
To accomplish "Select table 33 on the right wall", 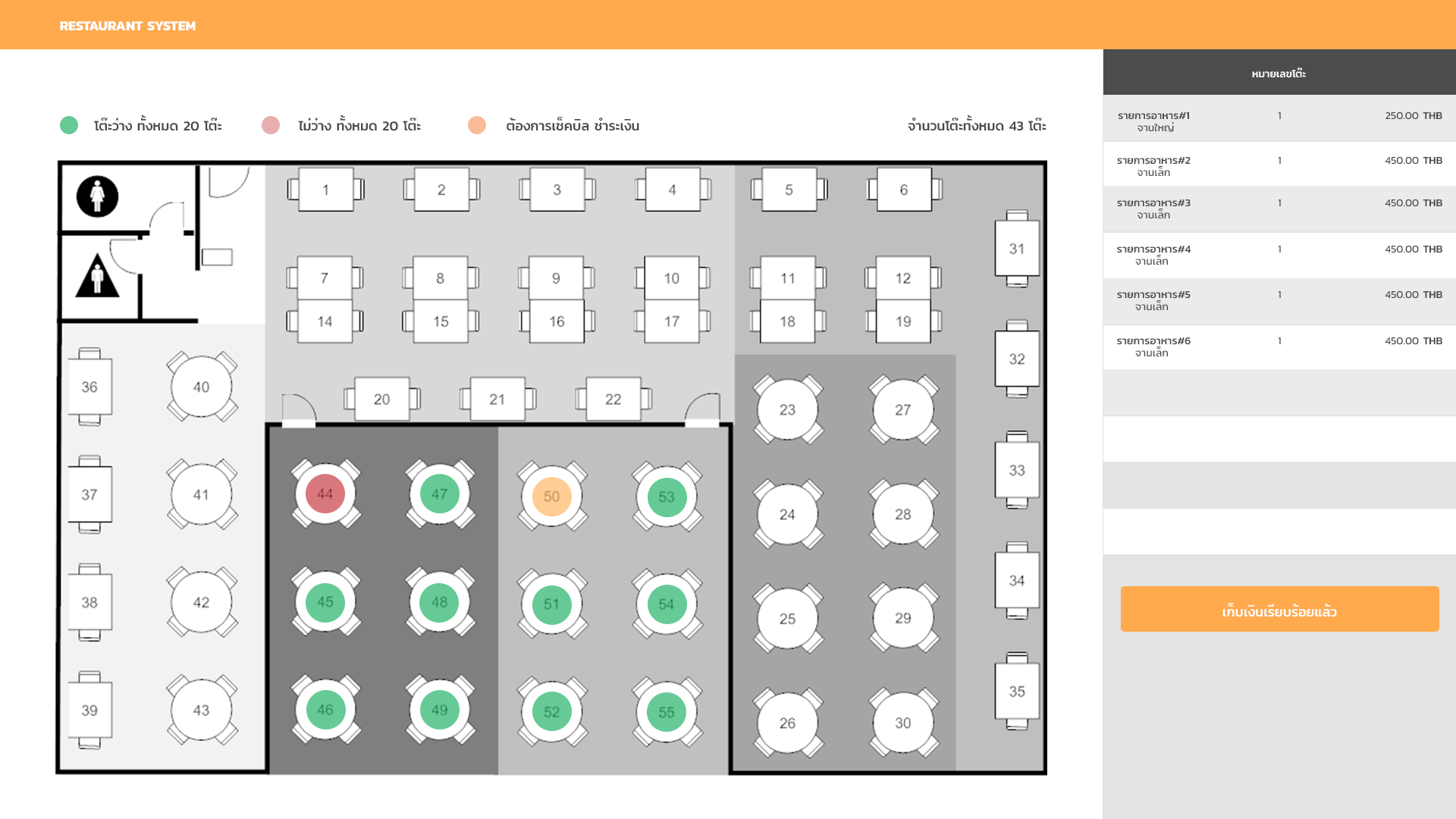I will [x=1017, y=470].
